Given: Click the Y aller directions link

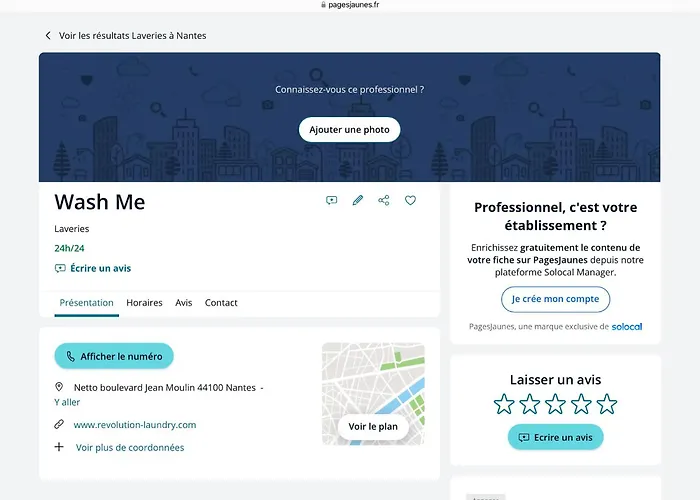Looking at the screenshot, I should tap(67, 402).
